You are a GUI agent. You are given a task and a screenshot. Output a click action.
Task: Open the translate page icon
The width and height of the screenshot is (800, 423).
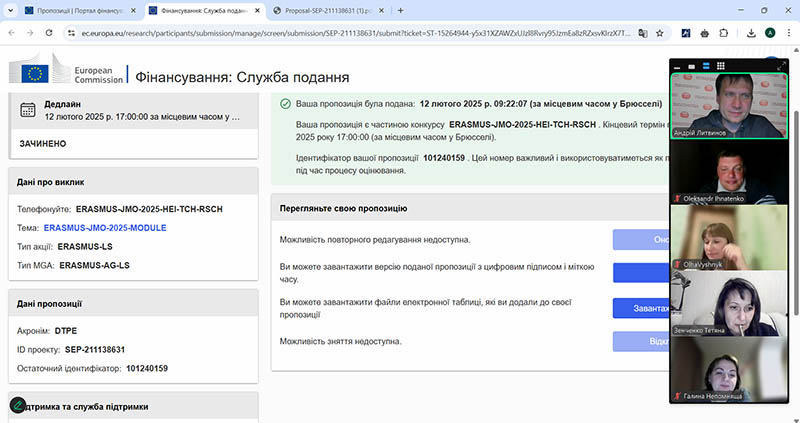643,33
